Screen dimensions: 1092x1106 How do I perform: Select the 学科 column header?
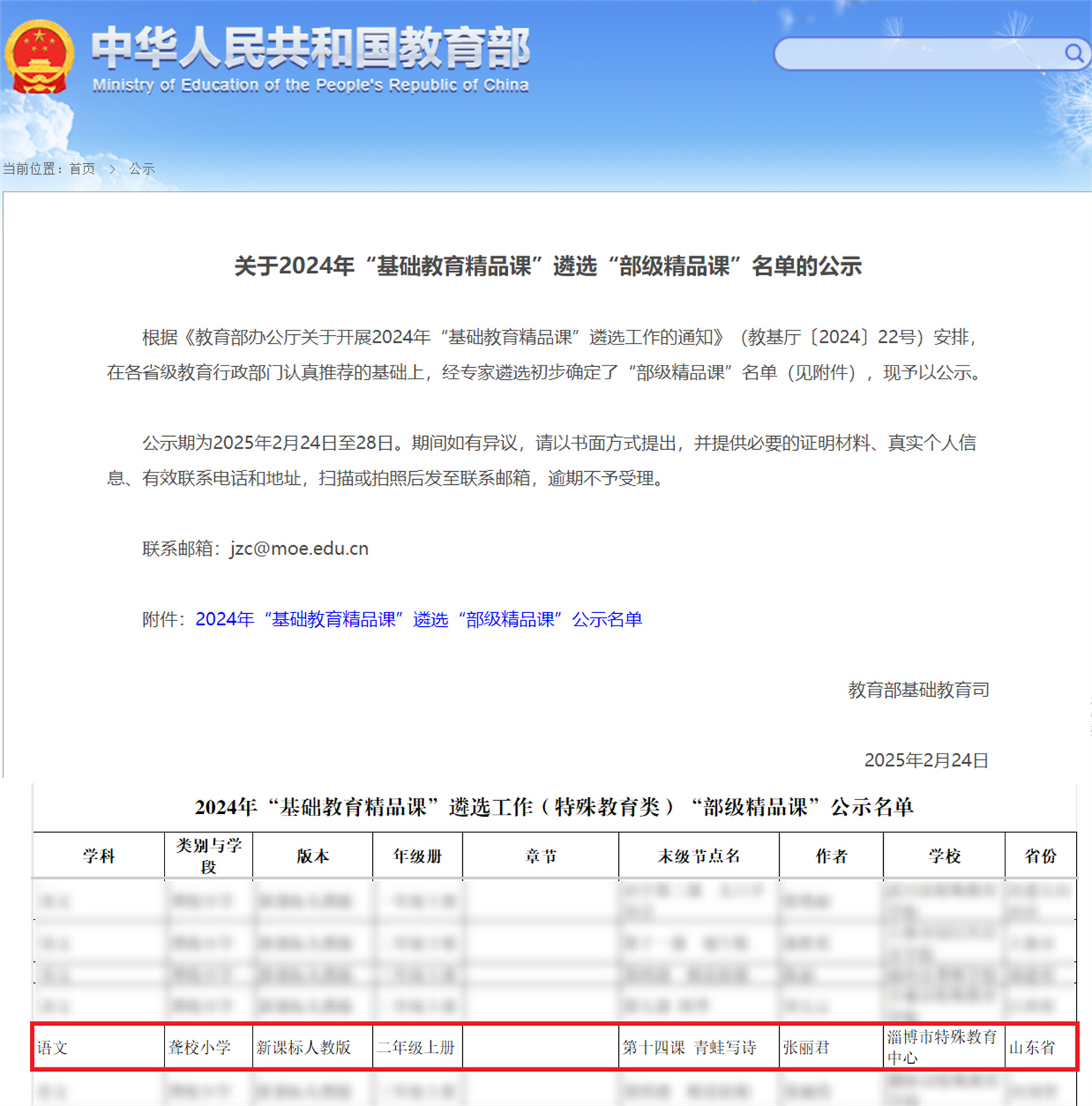coord(99,856)
